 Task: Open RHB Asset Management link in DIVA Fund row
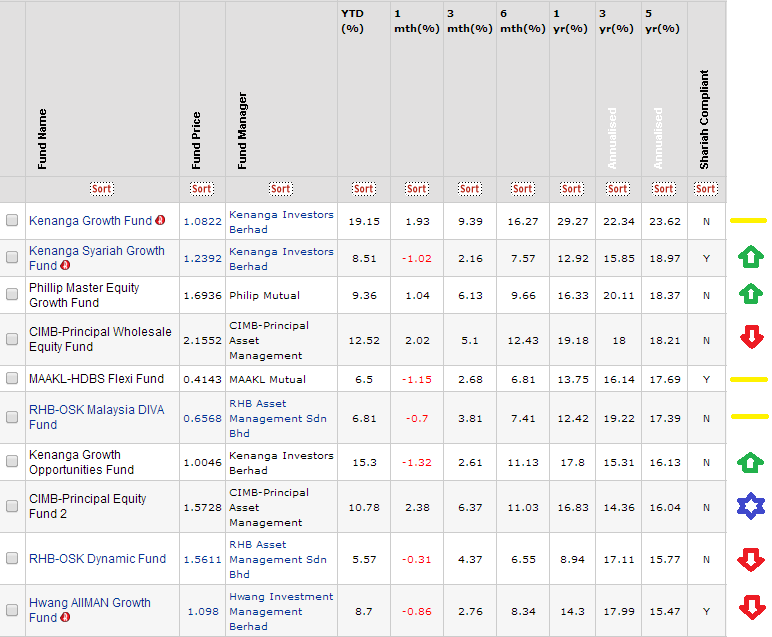click(278, 418)
